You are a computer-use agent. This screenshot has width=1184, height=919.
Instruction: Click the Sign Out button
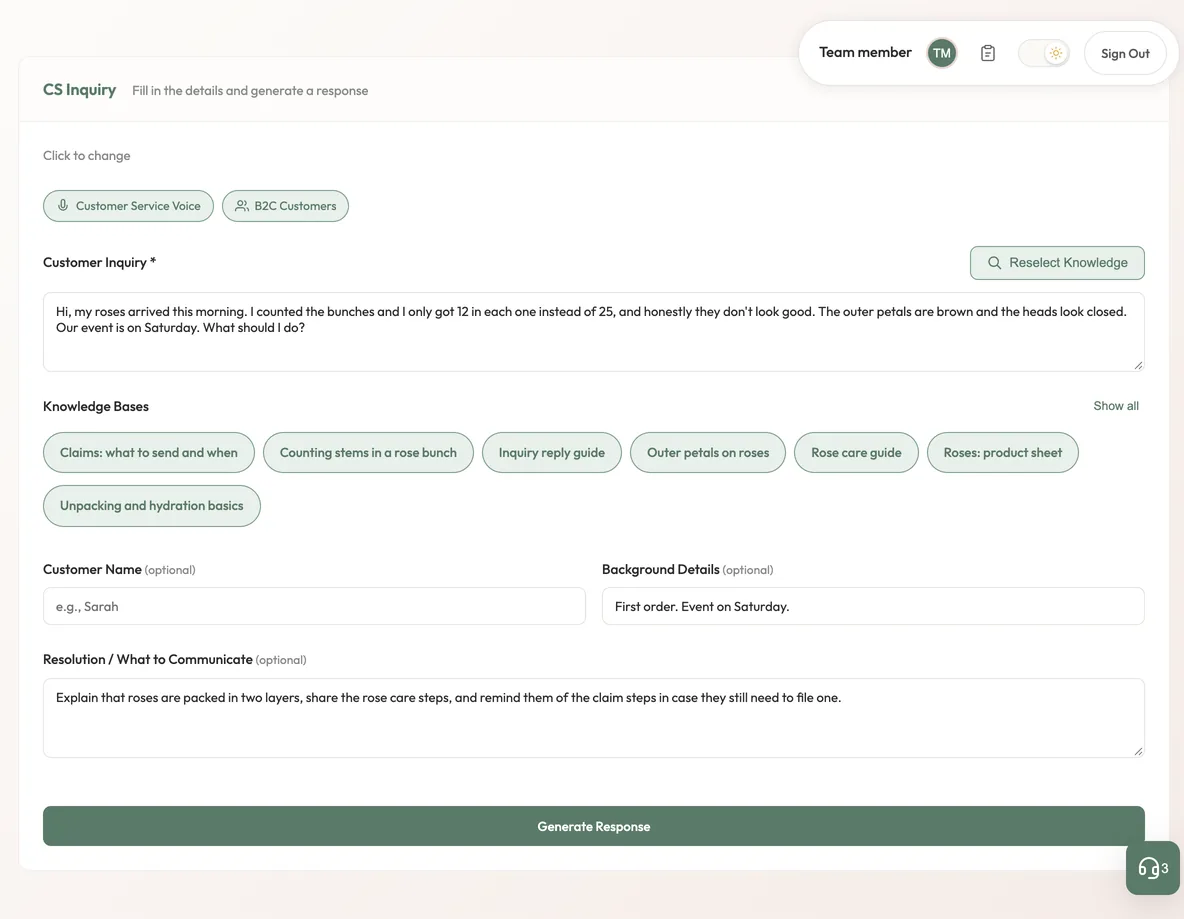click(x=1124, y=53)
